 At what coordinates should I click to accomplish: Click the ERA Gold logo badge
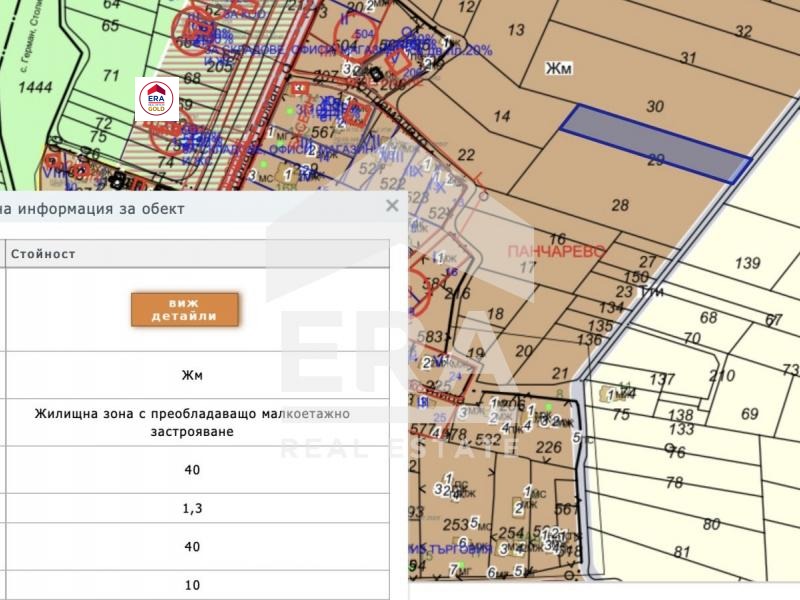157,100
